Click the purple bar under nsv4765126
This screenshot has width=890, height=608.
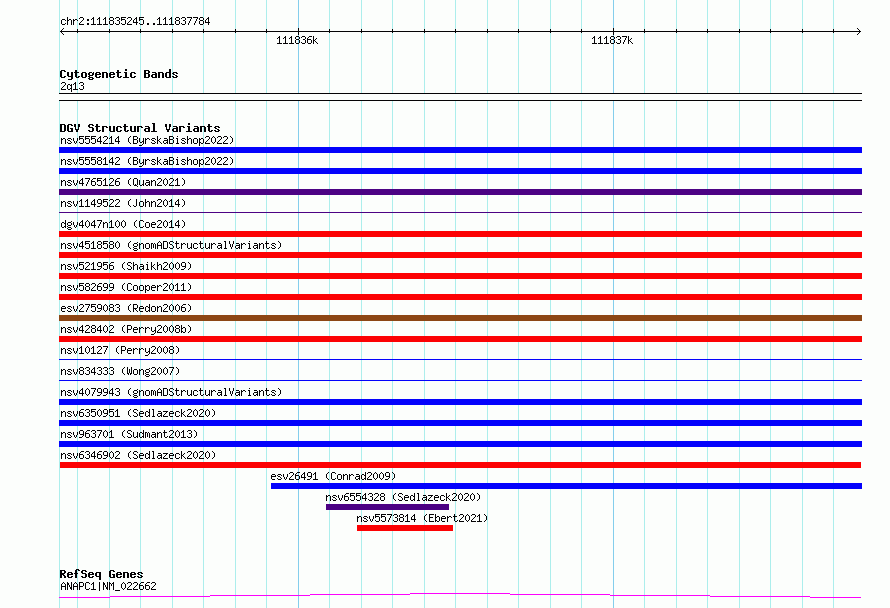click(x=460, y=192)
